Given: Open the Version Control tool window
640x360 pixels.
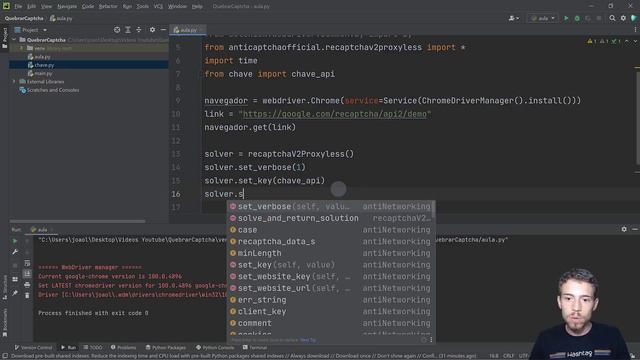Looking at the screenshot, I should pyautogui.click(x=33, y=347).
